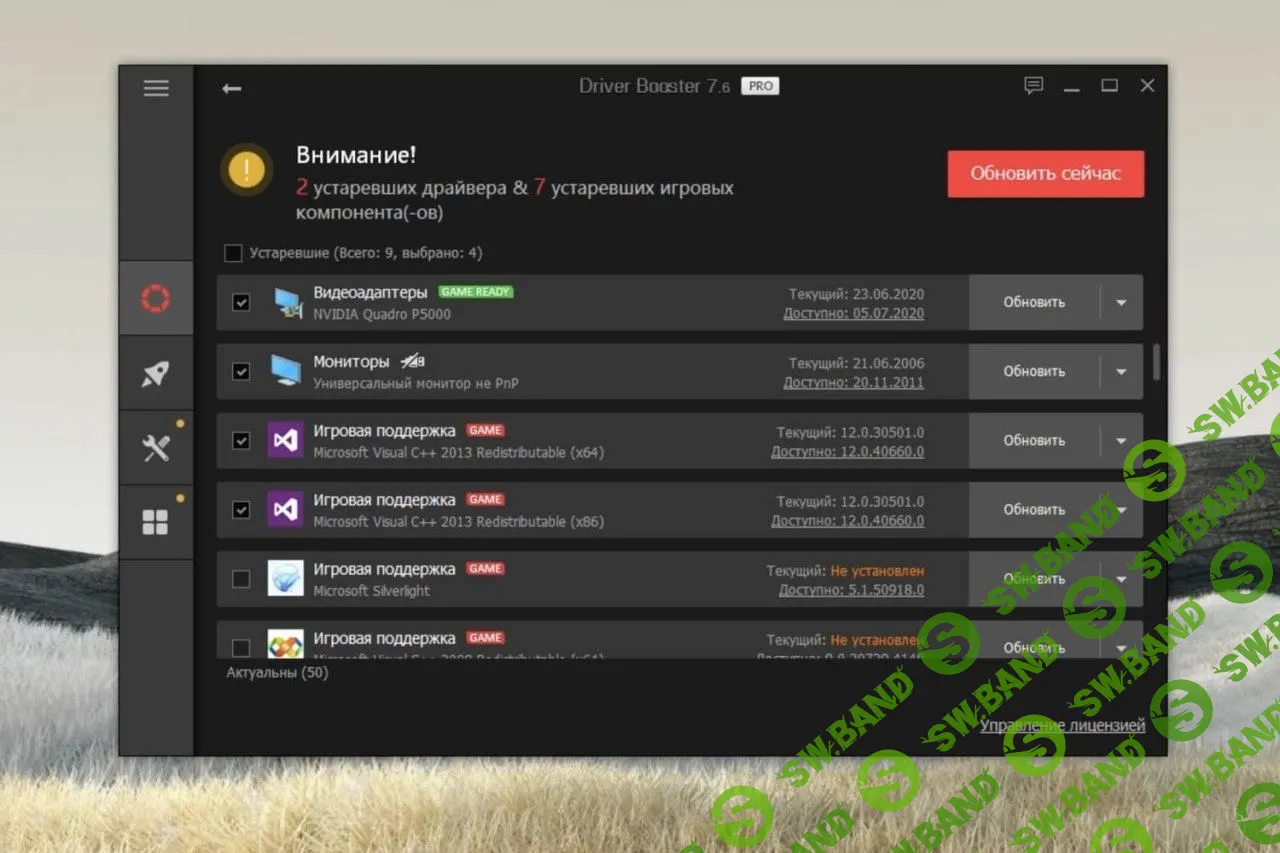This screenshot has height=853, width=1280.
Task: Open the Управление лицензией link
Action: (x=1063, y=725)
